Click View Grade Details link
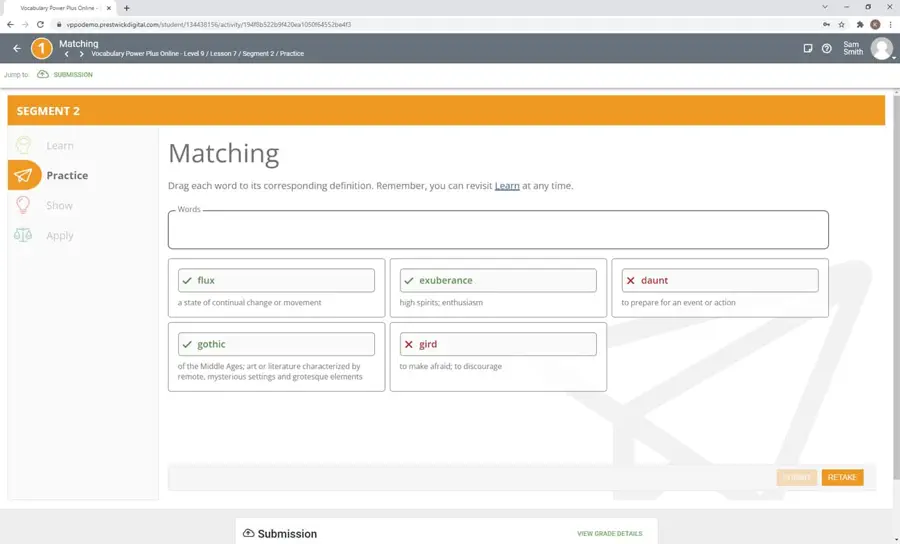 [609, 534]
